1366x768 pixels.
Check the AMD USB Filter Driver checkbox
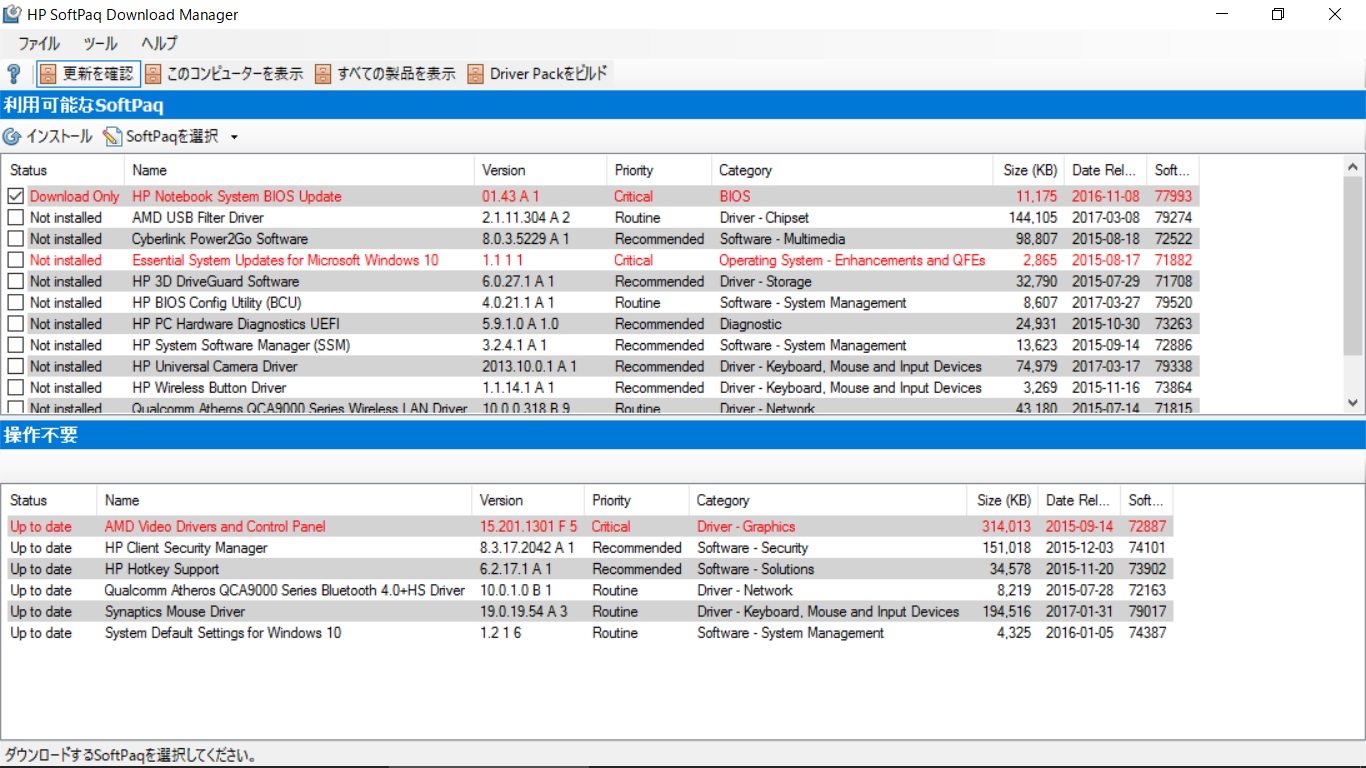(x=16, y=218)
